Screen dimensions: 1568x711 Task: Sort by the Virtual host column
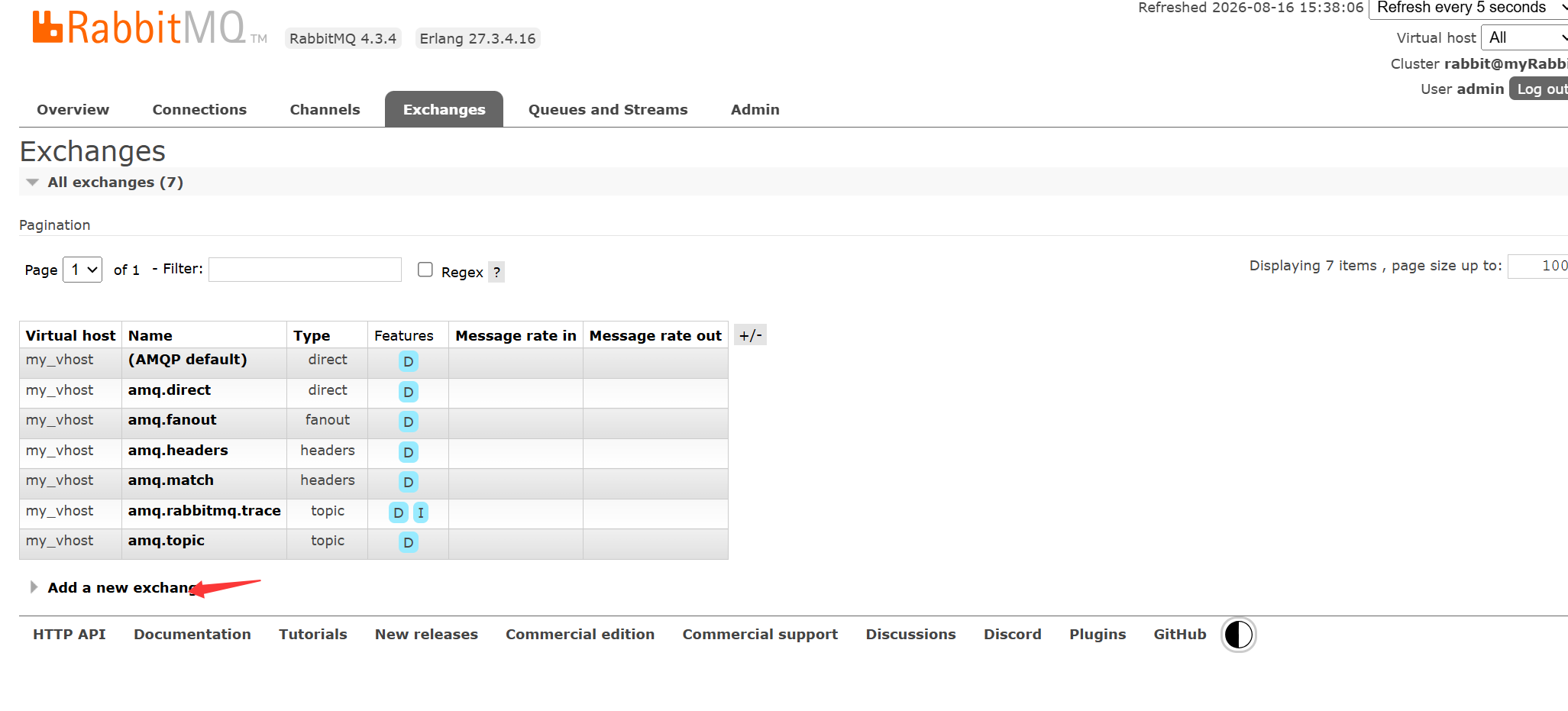[71, 335]
